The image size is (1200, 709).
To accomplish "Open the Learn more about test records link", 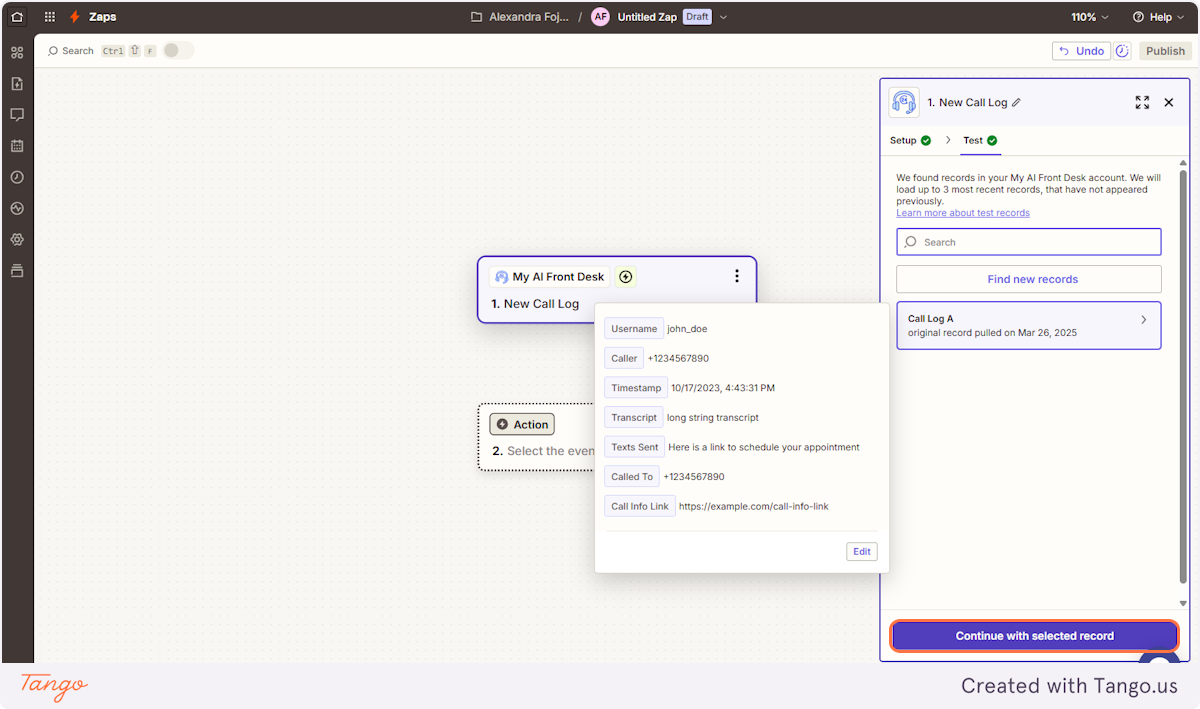I will point(962,212).
